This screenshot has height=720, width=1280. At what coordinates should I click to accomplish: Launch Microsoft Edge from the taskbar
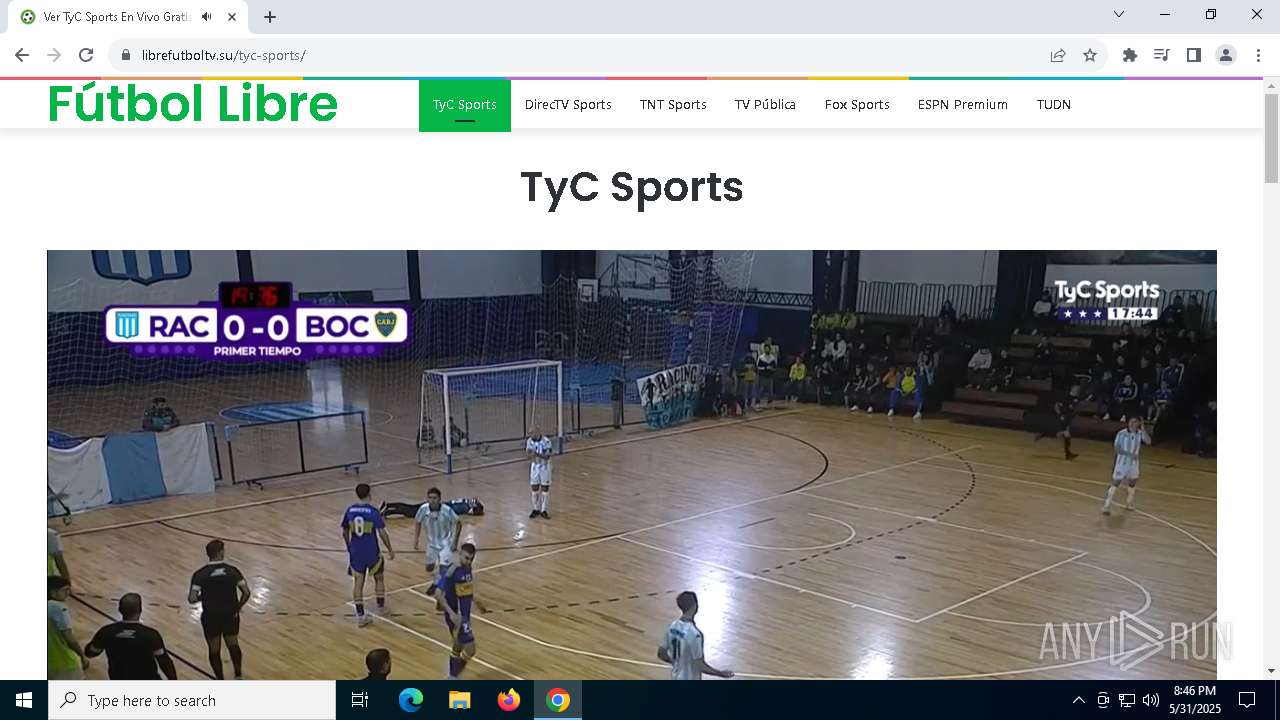(411, 700)
